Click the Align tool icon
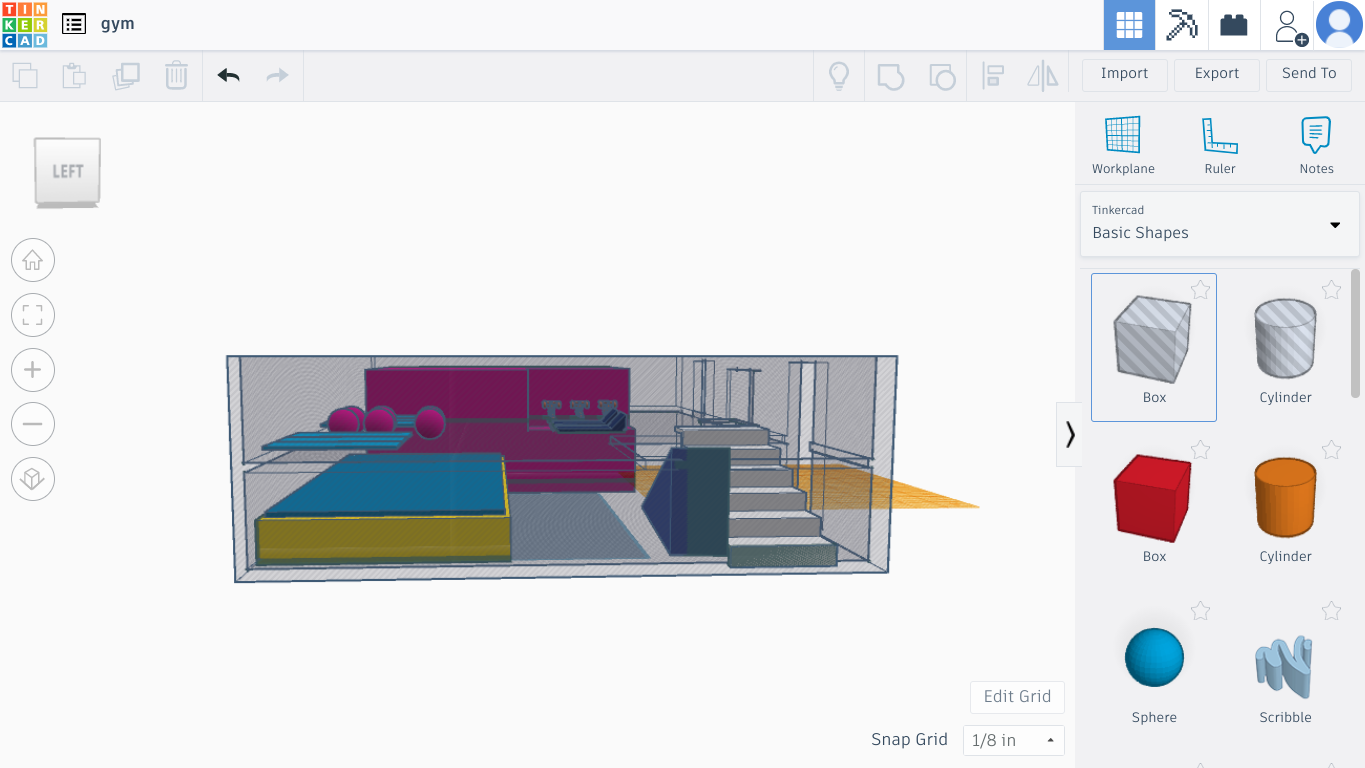1365x768 pixels. [993, 76]
